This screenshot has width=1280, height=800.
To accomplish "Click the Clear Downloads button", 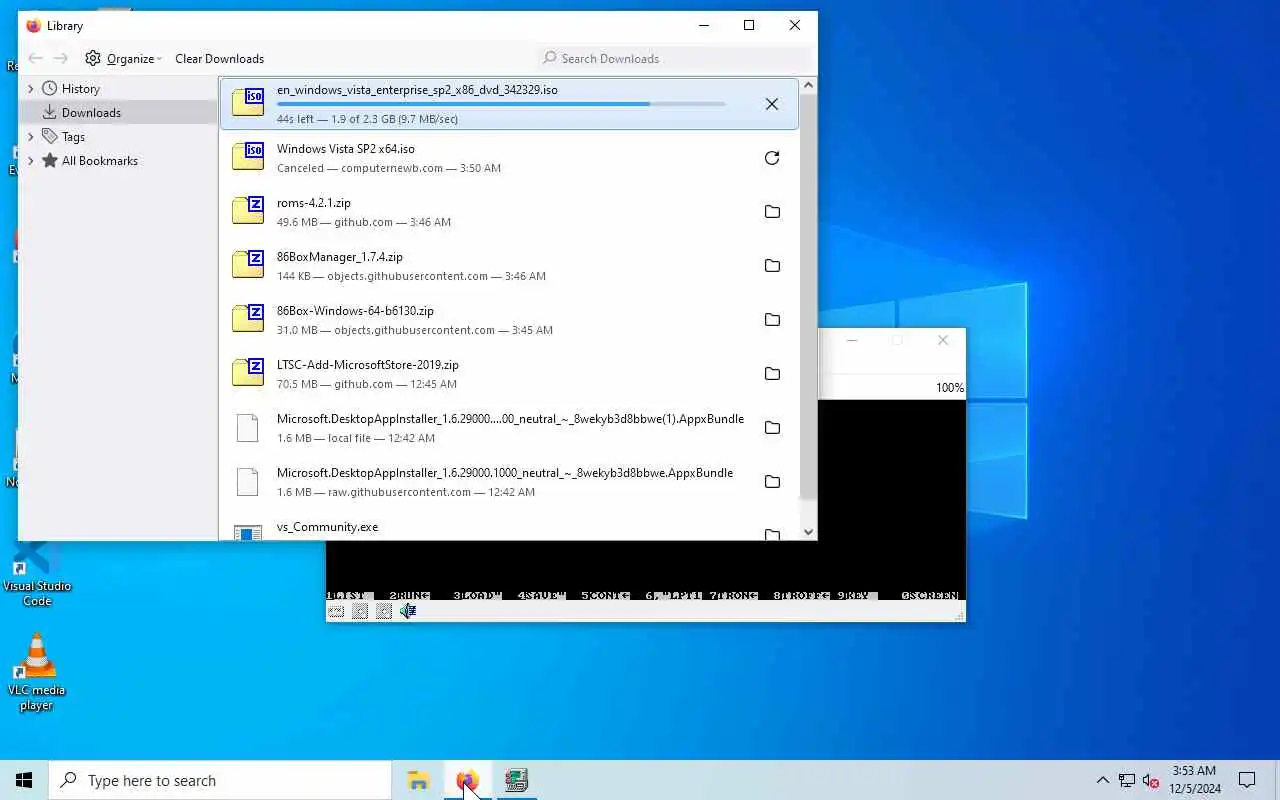I will coord(219,58).
